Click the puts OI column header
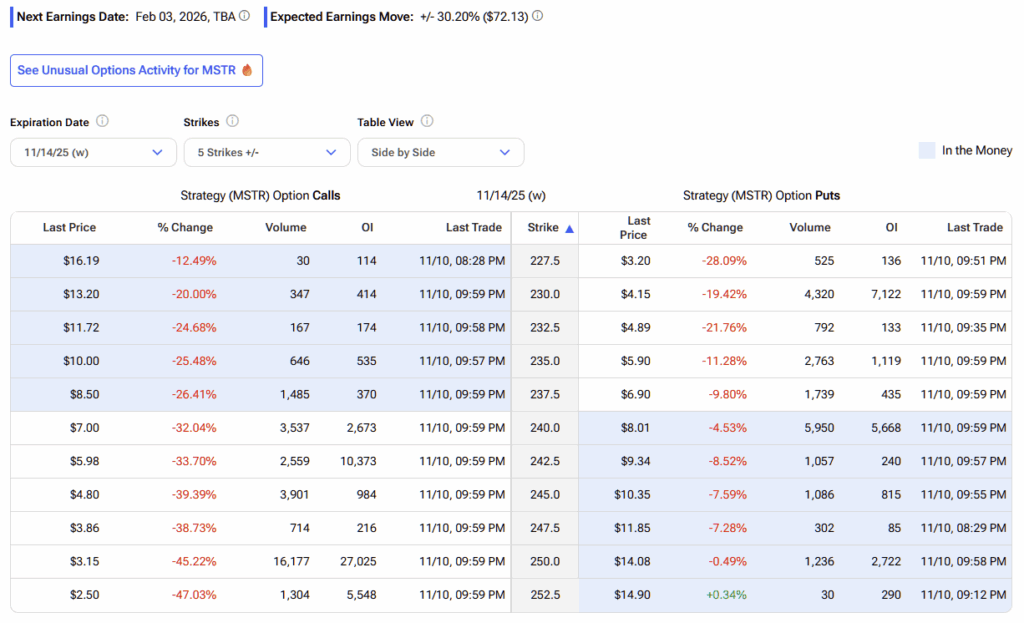This screenshot has height=623, width=1024. (x=891, y=228)
